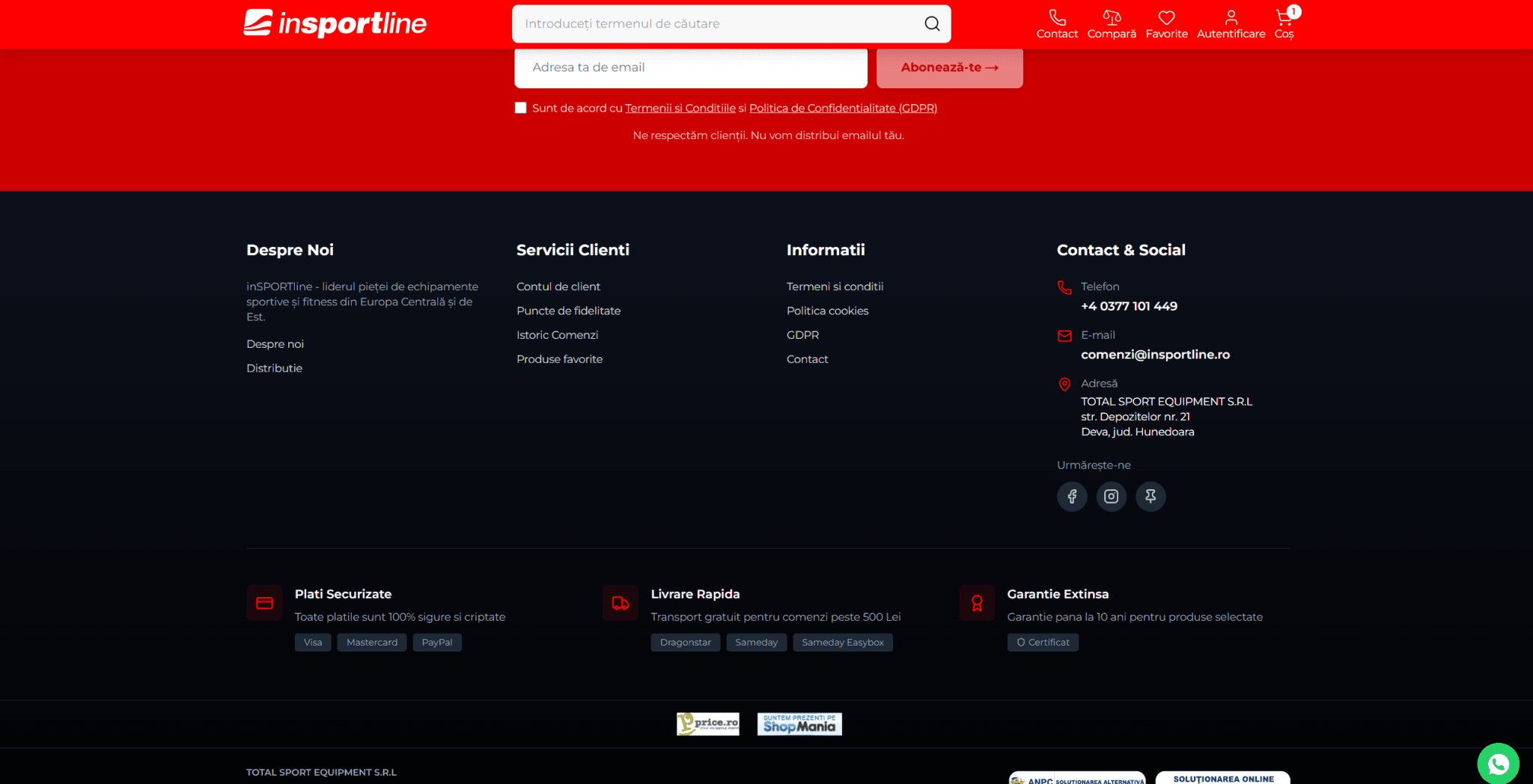Click the TOTAL SPORT EQUIPMENT S.R.L bottom-left footer text
The height and width of the screenshot is (784, 1533).
click(321, 773)
